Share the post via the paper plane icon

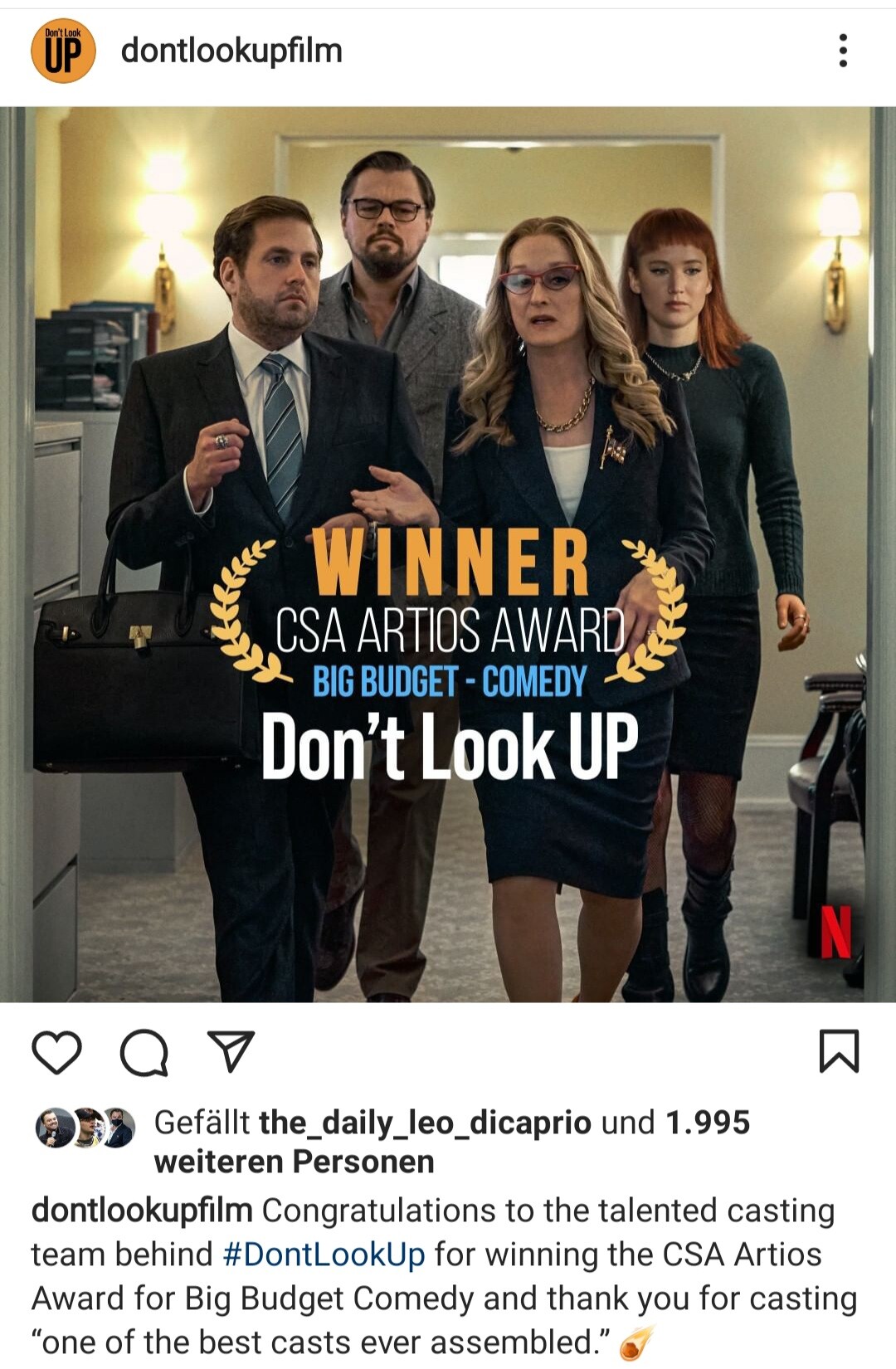pos(230,1051)
